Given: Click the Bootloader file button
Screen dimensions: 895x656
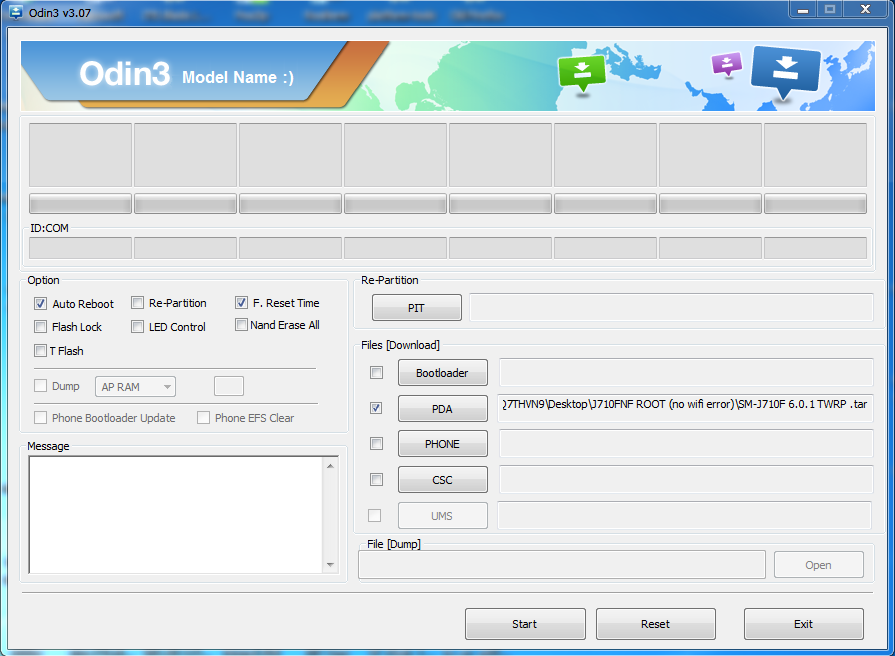Looking at the screenshot, I should point(442,373).
